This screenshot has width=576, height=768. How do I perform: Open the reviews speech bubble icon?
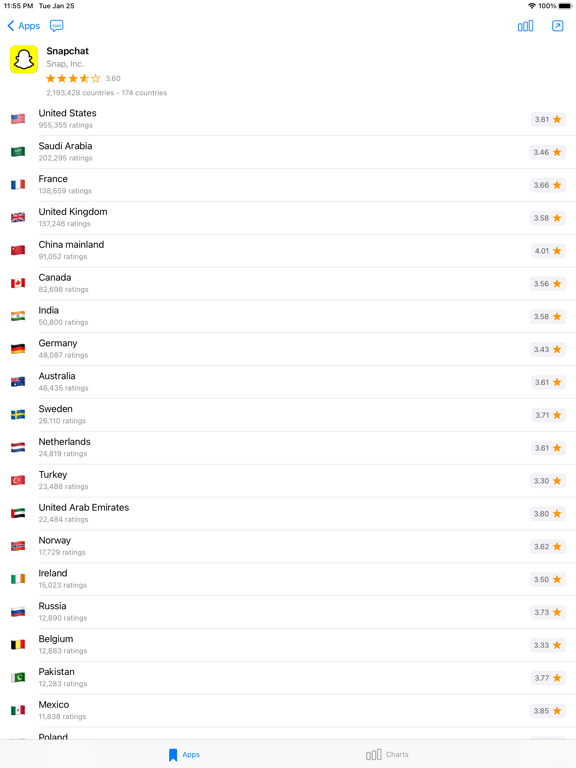(x=57, y=25)
